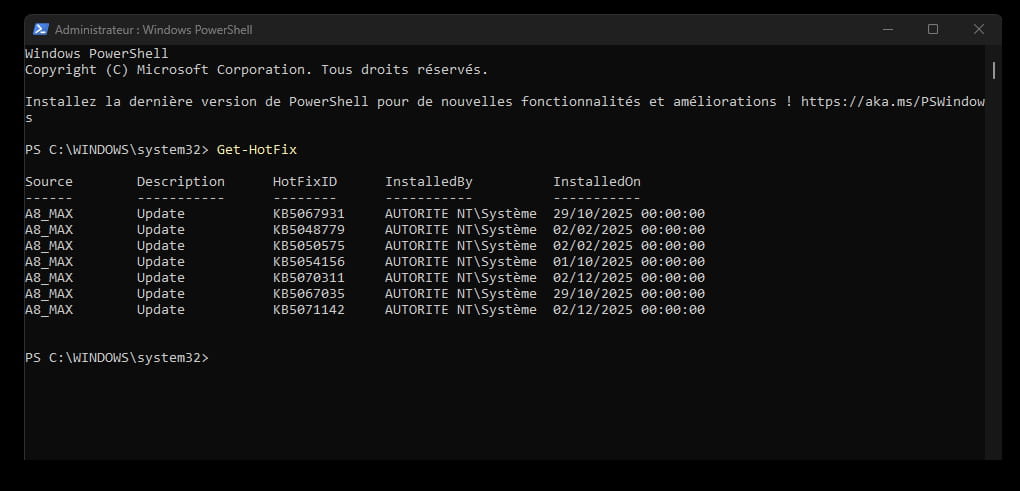Click the InstalledBy column header

click(x=428, y=182)
